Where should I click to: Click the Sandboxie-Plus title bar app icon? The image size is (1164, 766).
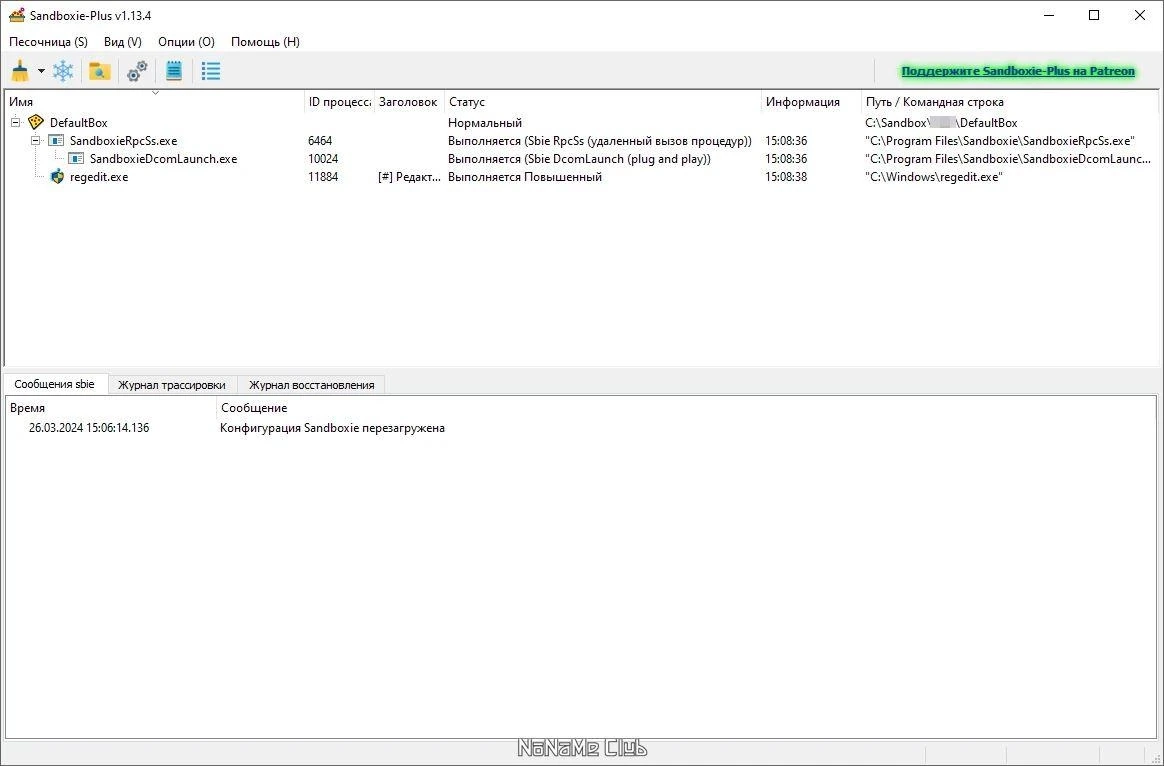pyautogui.click(x=16, y=15)
